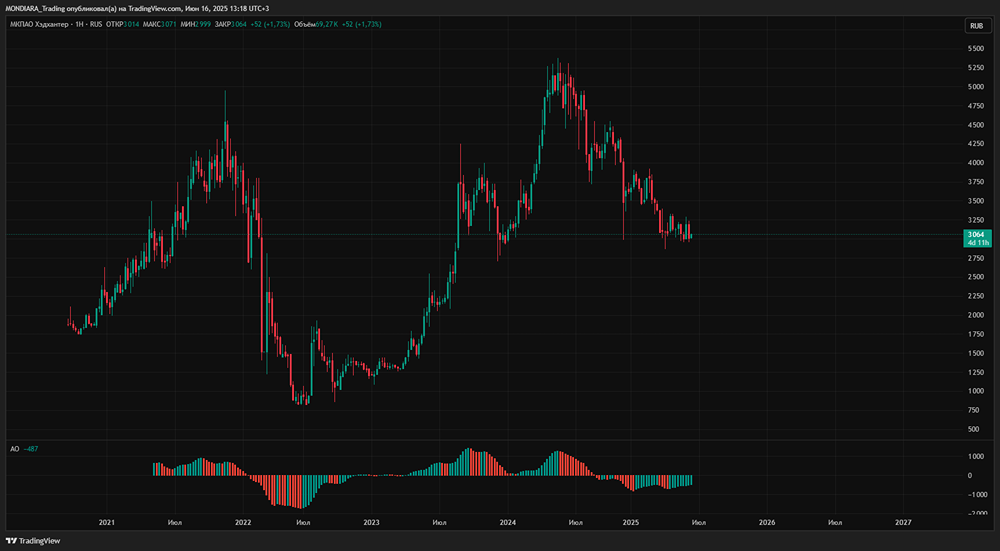The height and width of the screenshot is (551, 1000).
Task: Click the header publication line by MONDIARA_Trading
Action: tap(136, 8)
